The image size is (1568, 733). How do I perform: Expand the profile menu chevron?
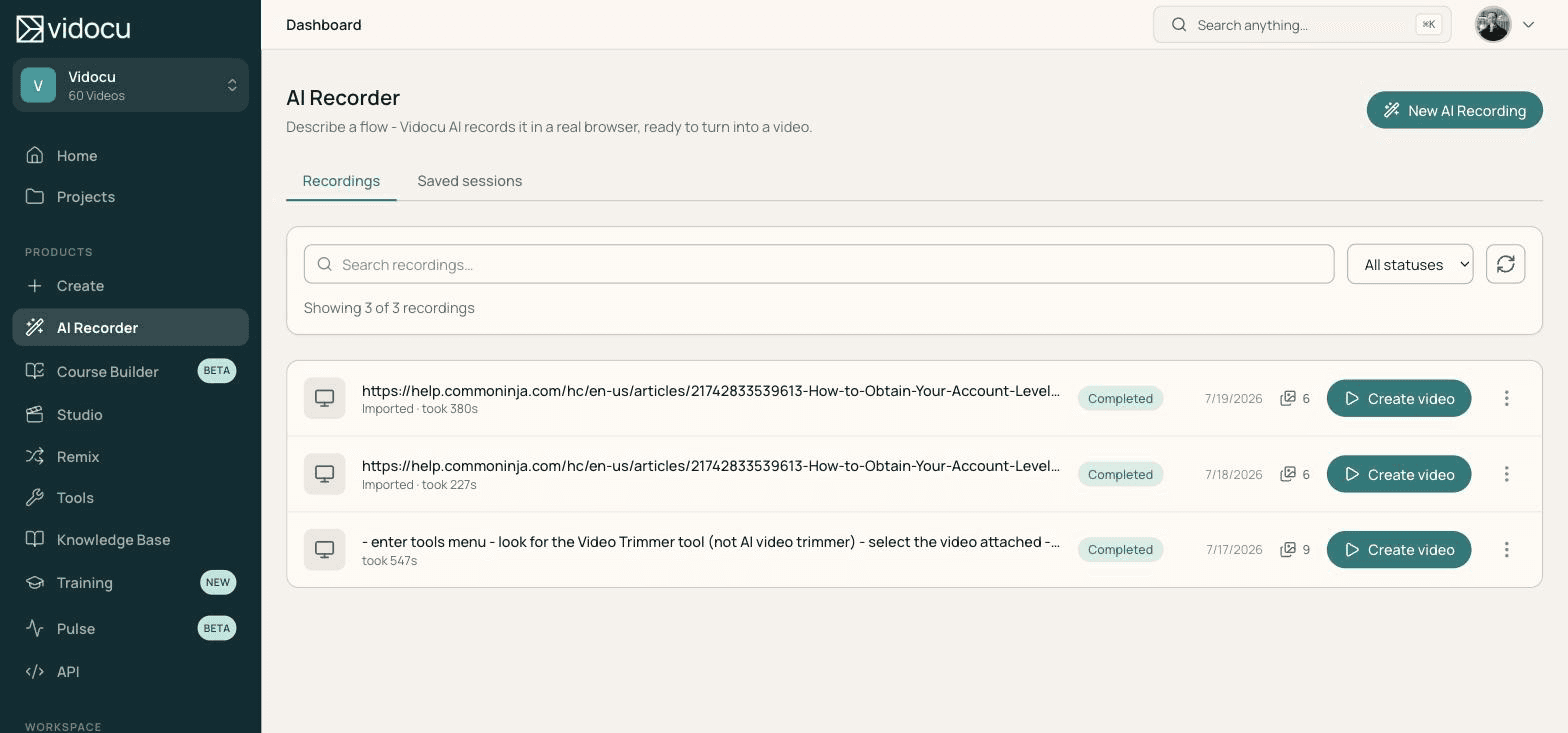[1528, 25]
